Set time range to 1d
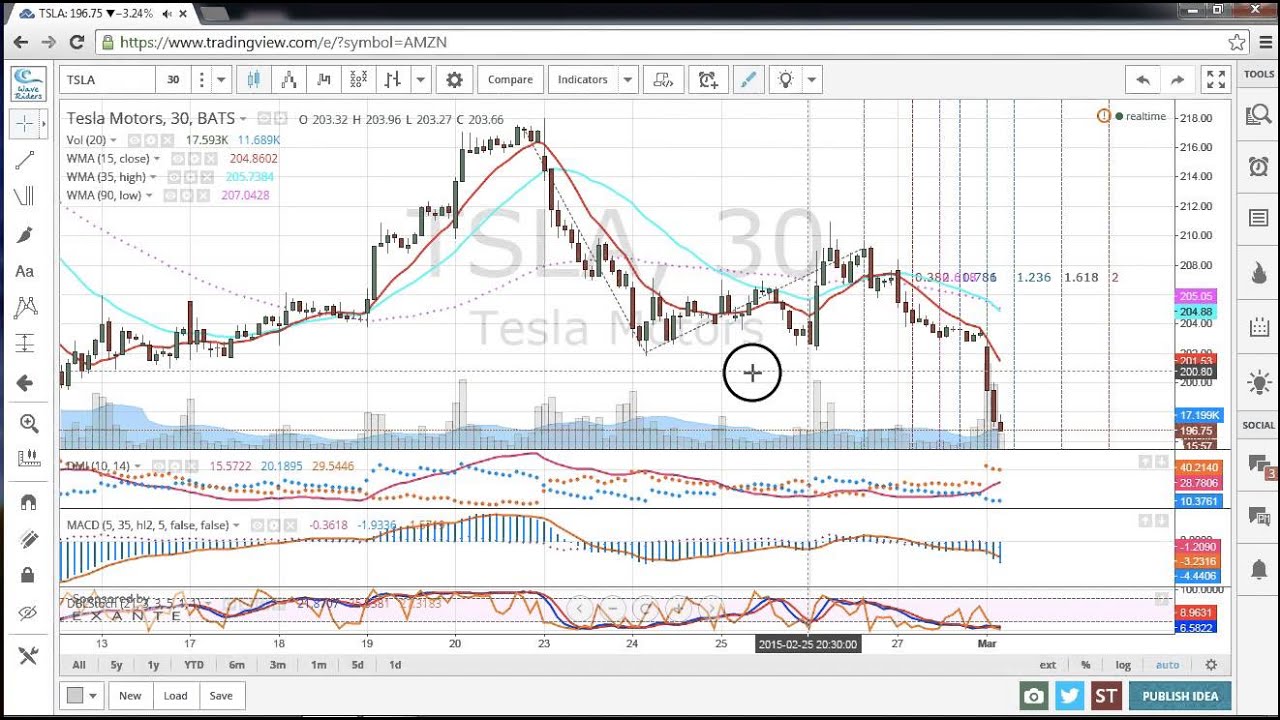 (x=395, y=665)
